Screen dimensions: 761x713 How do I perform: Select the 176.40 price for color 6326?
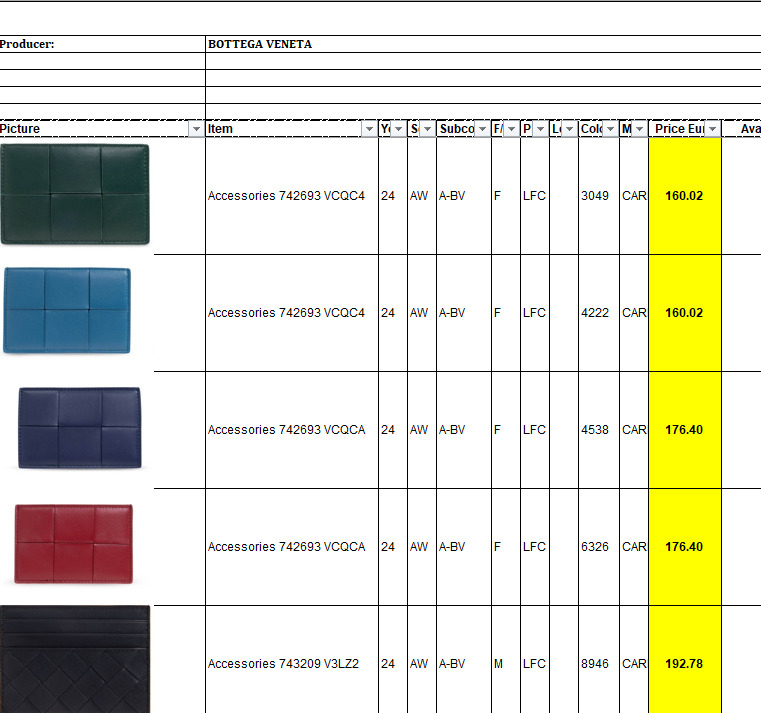click(x=685, y=547)
